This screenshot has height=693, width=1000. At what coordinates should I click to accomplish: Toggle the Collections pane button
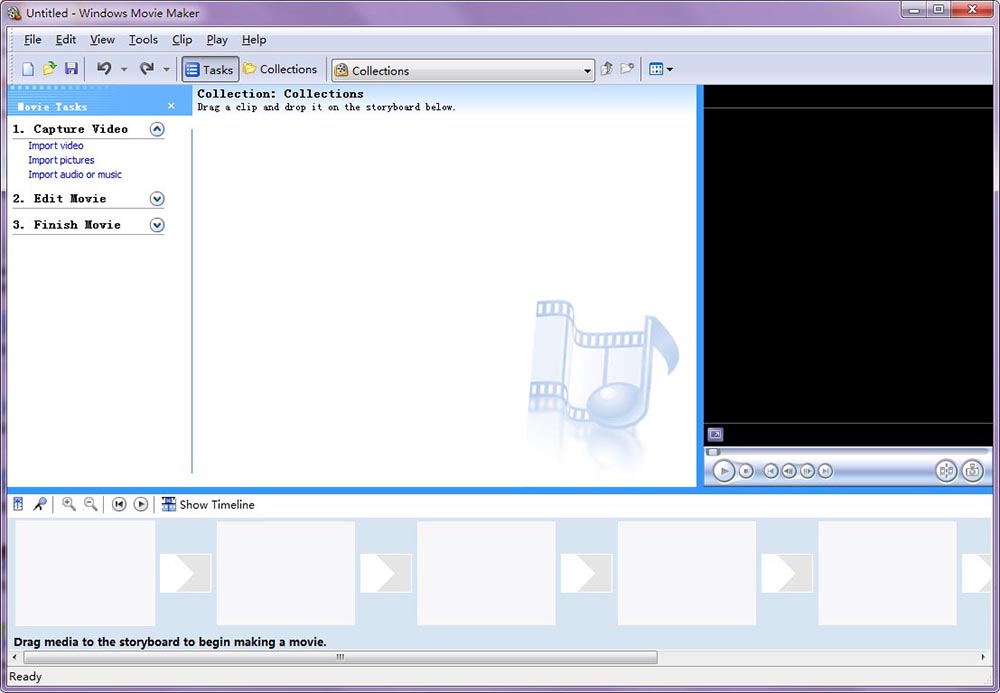280,69
